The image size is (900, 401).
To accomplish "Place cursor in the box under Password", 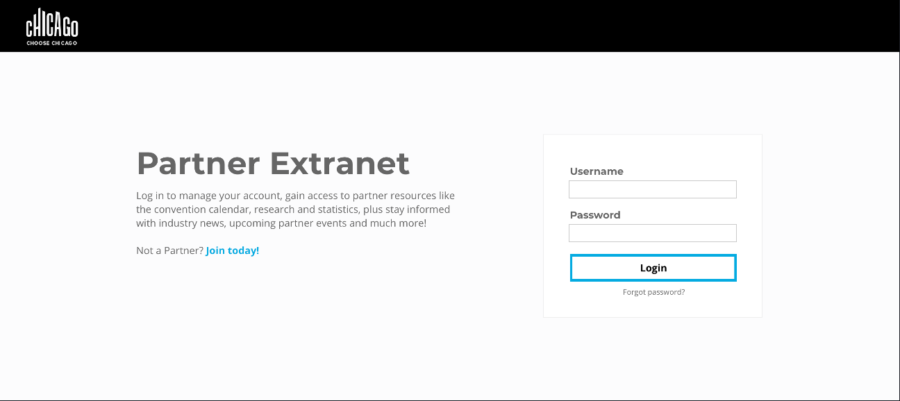I will click(x=653, y=233).
